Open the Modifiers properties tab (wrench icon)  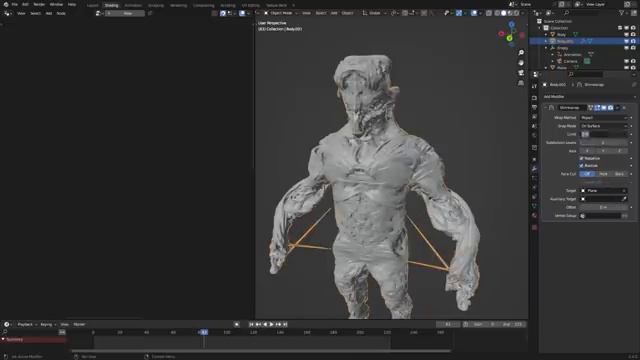tap(534, 169)
